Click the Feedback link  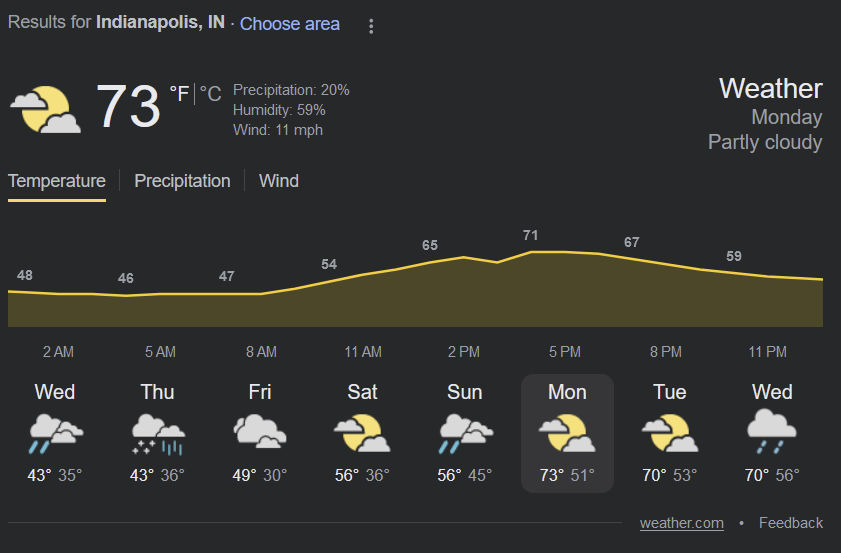pyautogui.click(x=791, y=523)
